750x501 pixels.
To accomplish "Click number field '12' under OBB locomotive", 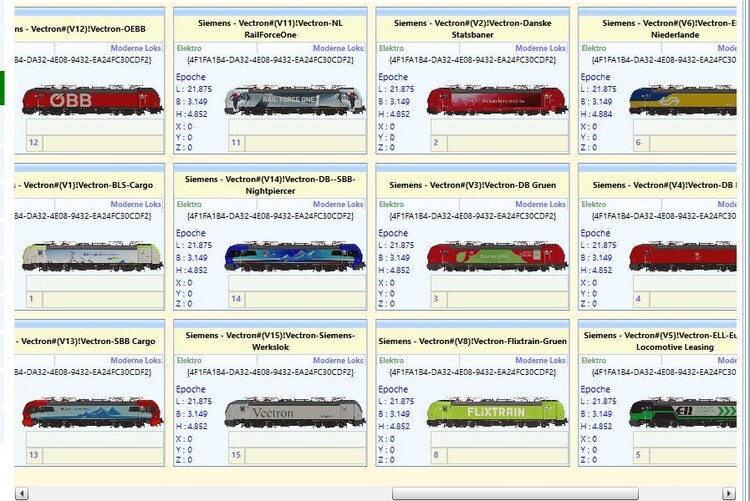I will tap(33, 142).
